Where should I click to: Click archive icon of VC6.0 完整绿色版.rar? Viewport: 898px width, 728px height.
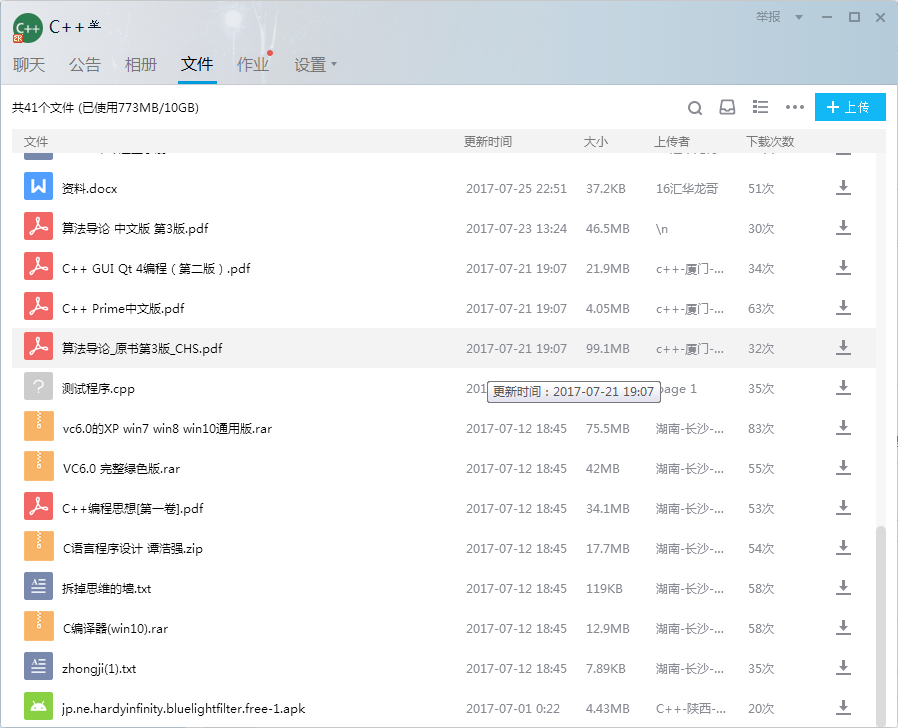38,466
